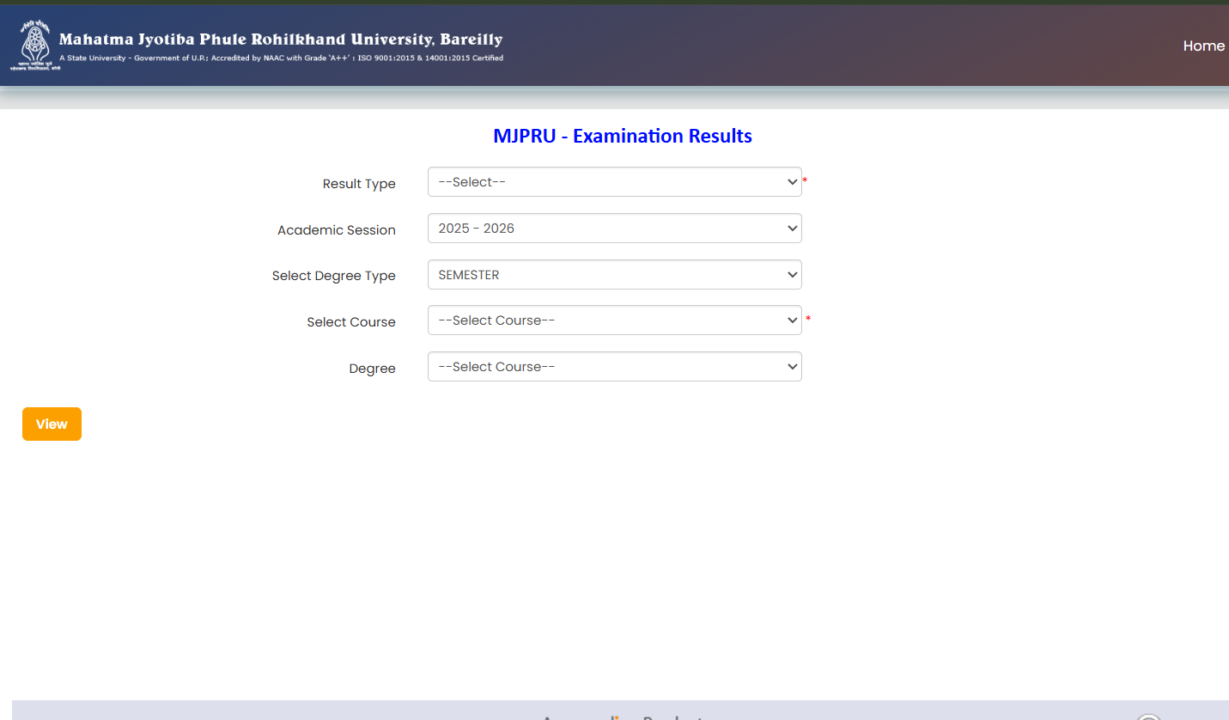Click the university emblem logo in the header
The height and width of the screenshot is (720, 1229).
pos(34,43)
